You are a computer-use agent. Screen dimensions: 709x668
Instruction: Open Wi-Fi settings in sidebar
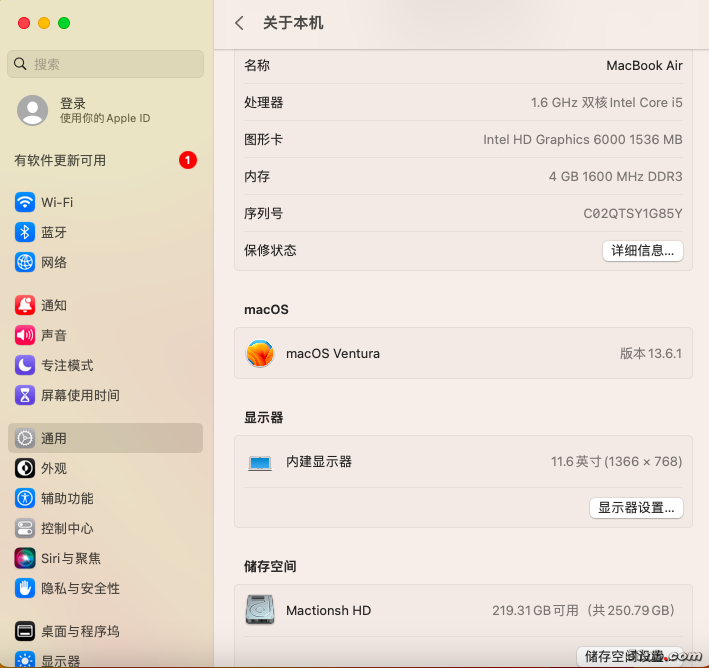(56, 202)
